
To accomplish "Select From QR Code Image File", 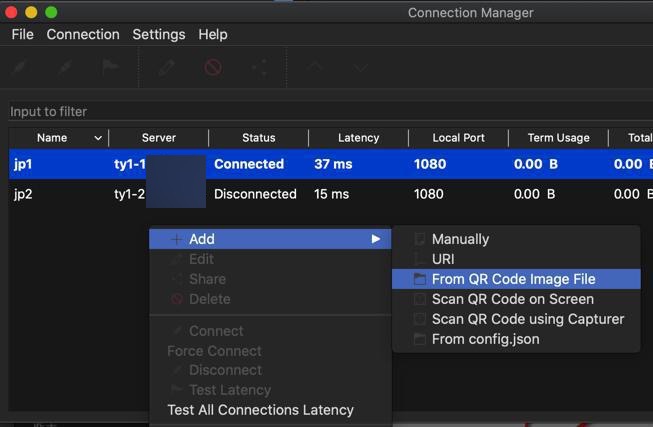I will (516, 279).
